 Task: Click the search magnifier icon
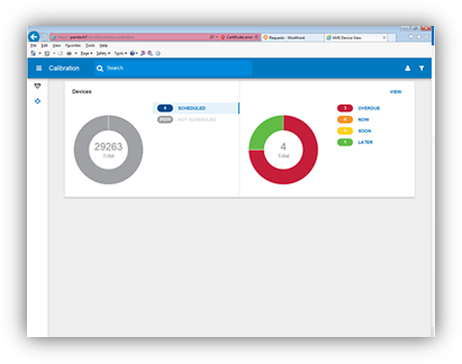coord(100,68)
